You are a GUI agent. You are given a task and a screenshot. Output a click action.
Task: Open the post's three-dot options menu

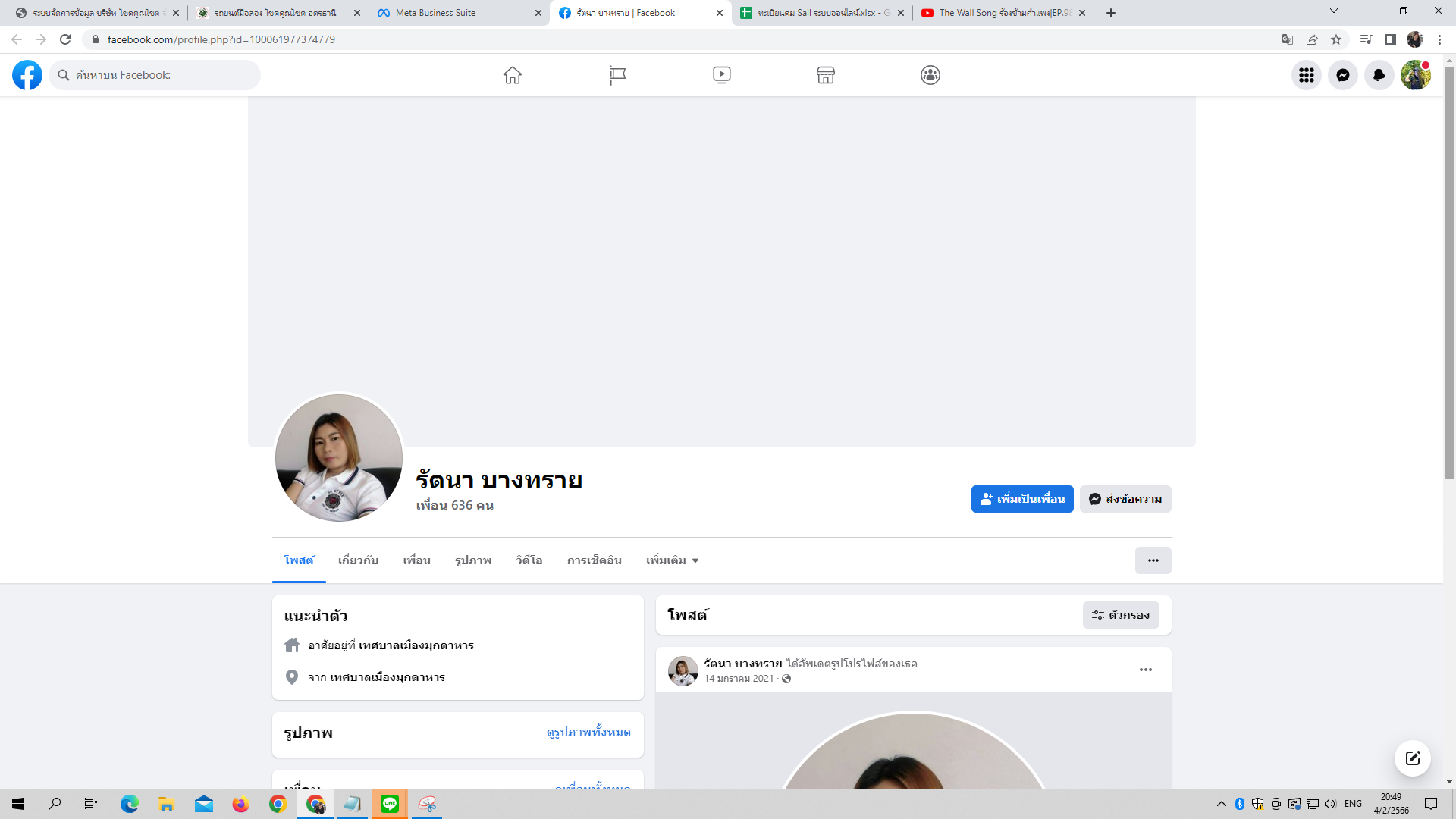[x=1145, y=670]
